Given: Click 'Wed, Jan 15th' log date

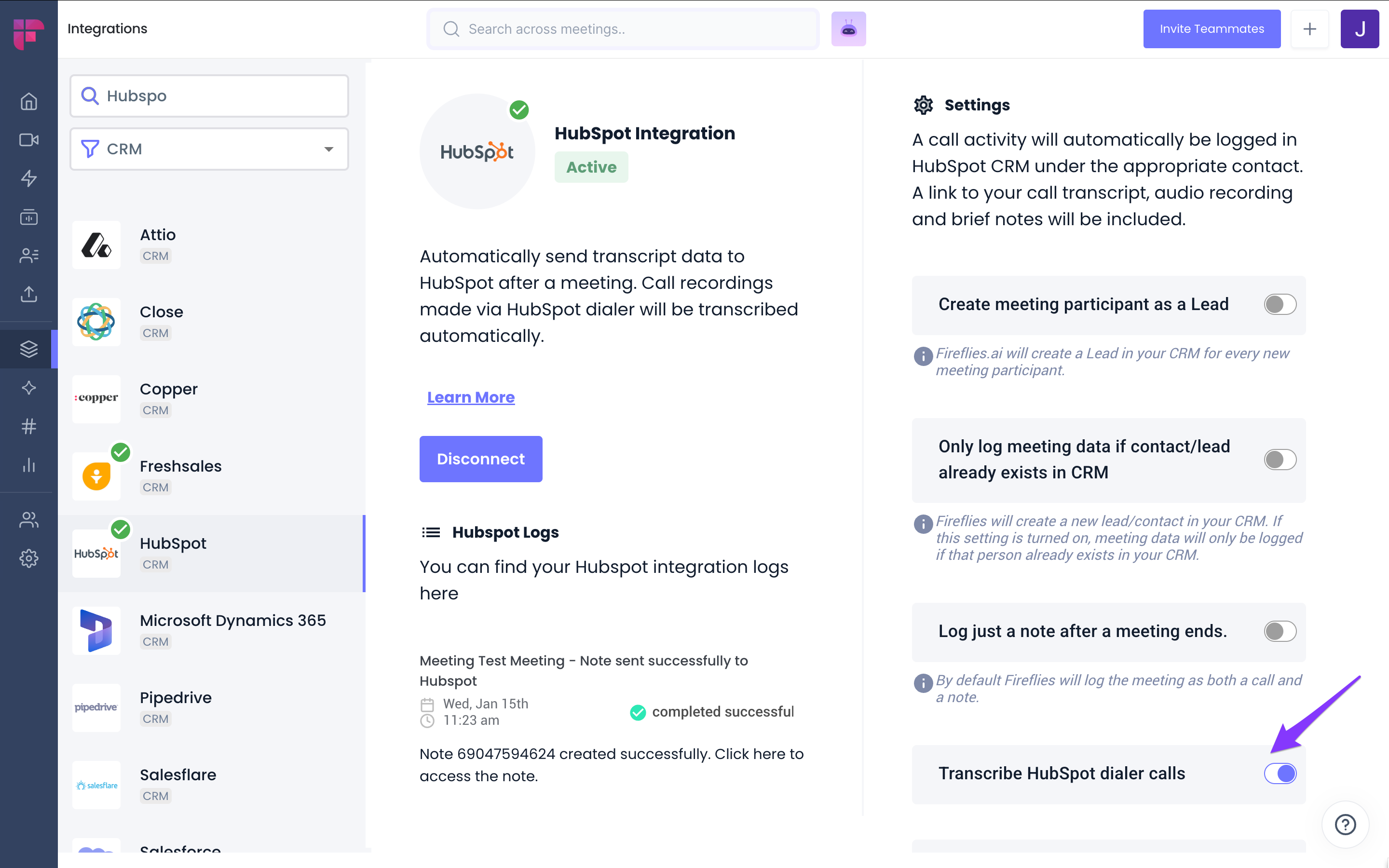Looking at the screenshot, I should (486, 704).
